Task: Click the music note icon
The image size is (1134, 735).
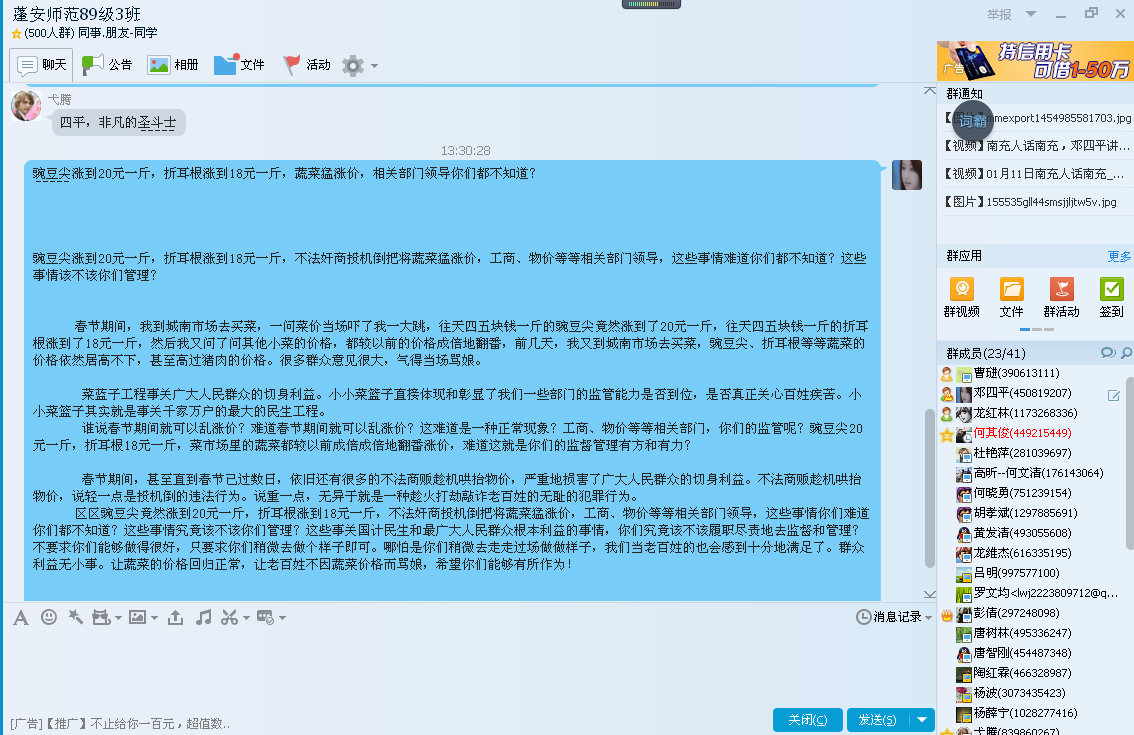Action: point(203,618)
